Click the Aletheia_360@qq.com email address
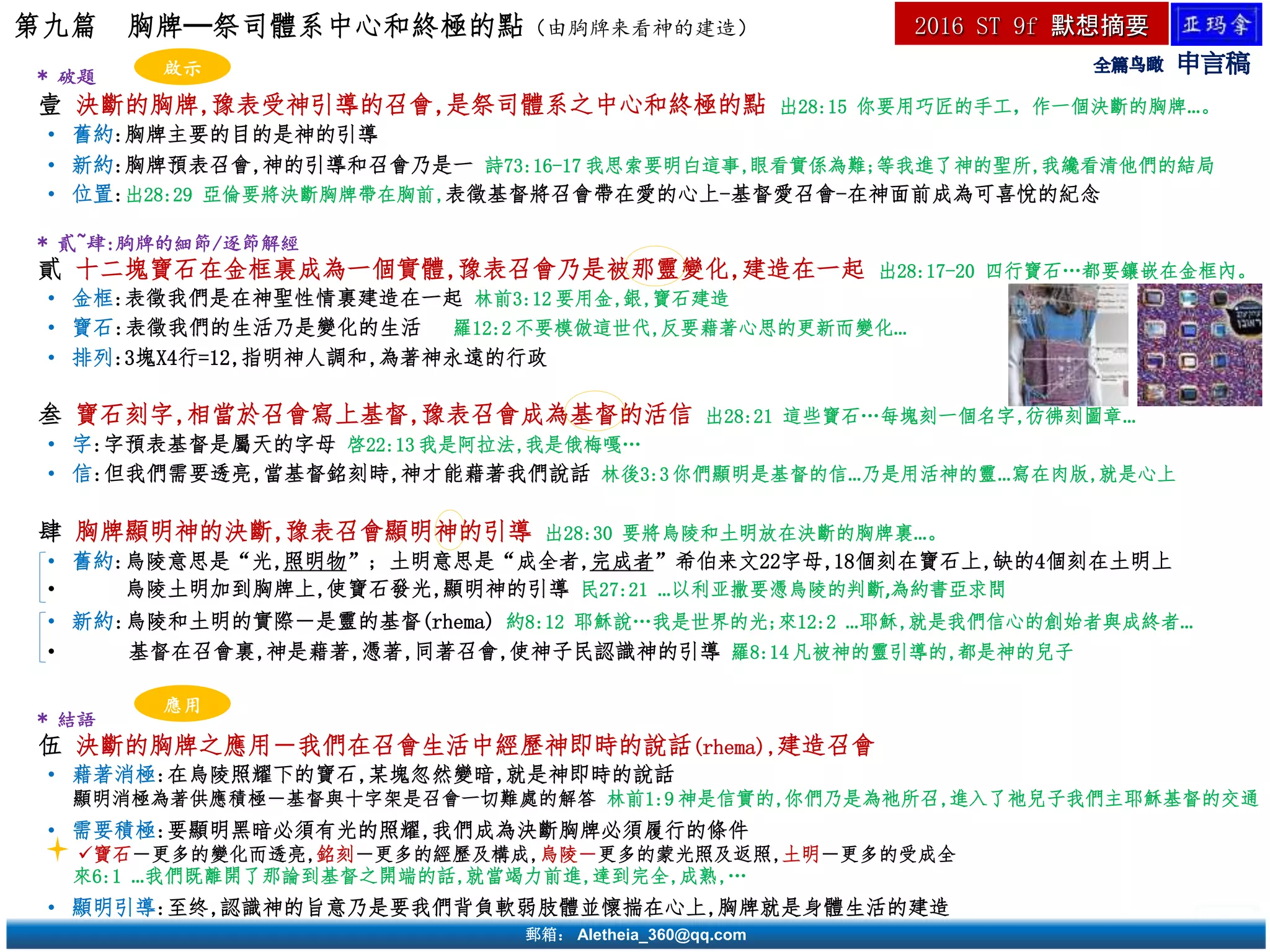The width and height of the screenshot is (1270, 952). point(661,935)
